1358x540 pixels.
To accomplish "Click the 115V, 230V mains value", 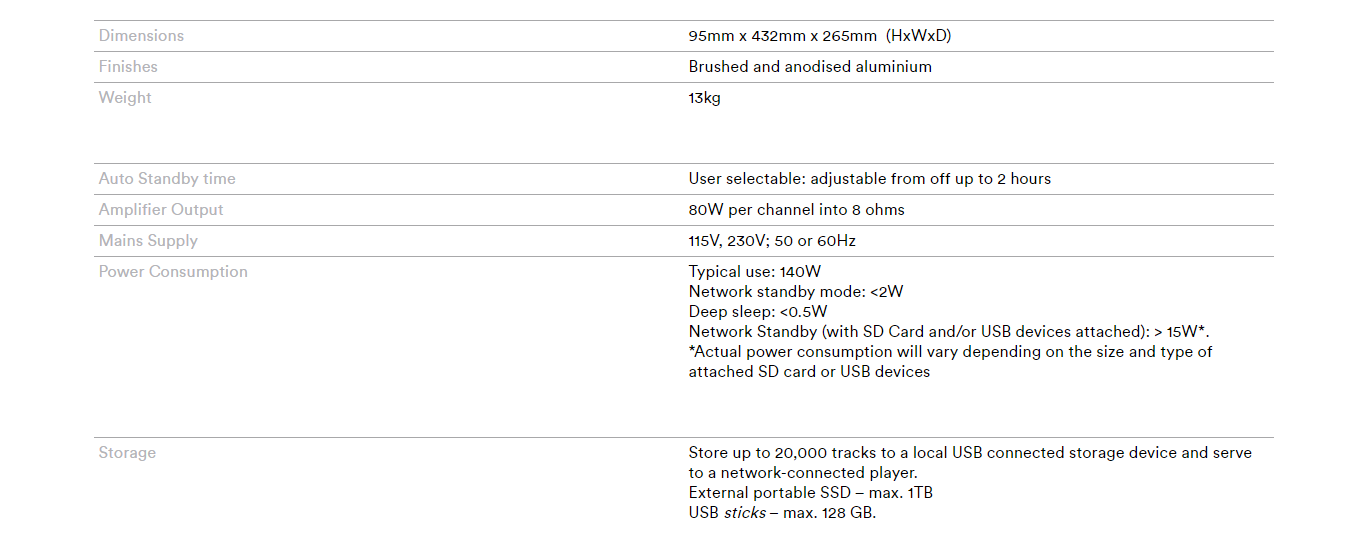I will tap(772, 241).
